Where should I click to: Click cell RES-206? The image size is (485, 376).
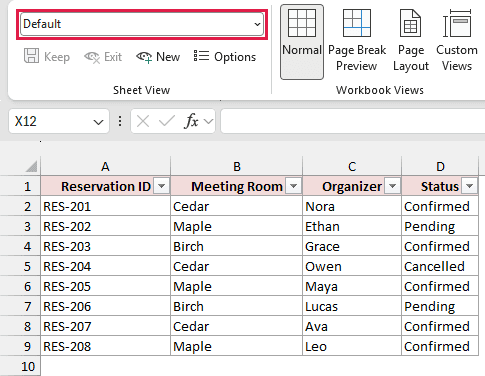105,306
